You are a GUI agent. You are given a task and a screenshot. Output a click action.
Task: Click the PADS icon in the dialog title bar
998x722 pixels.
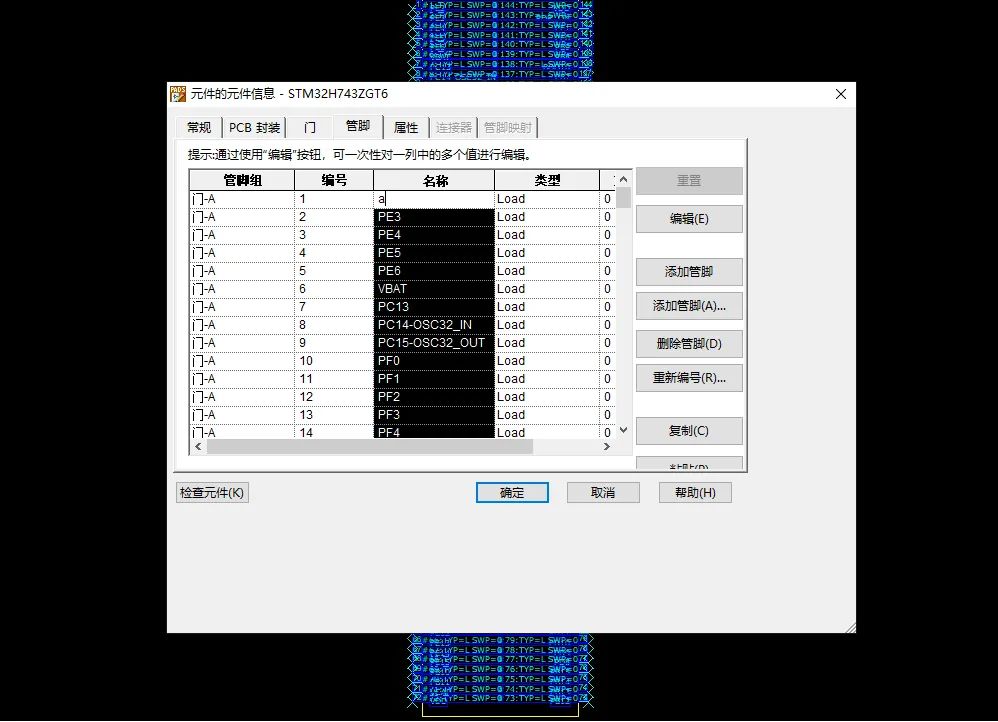pos(178,94)
